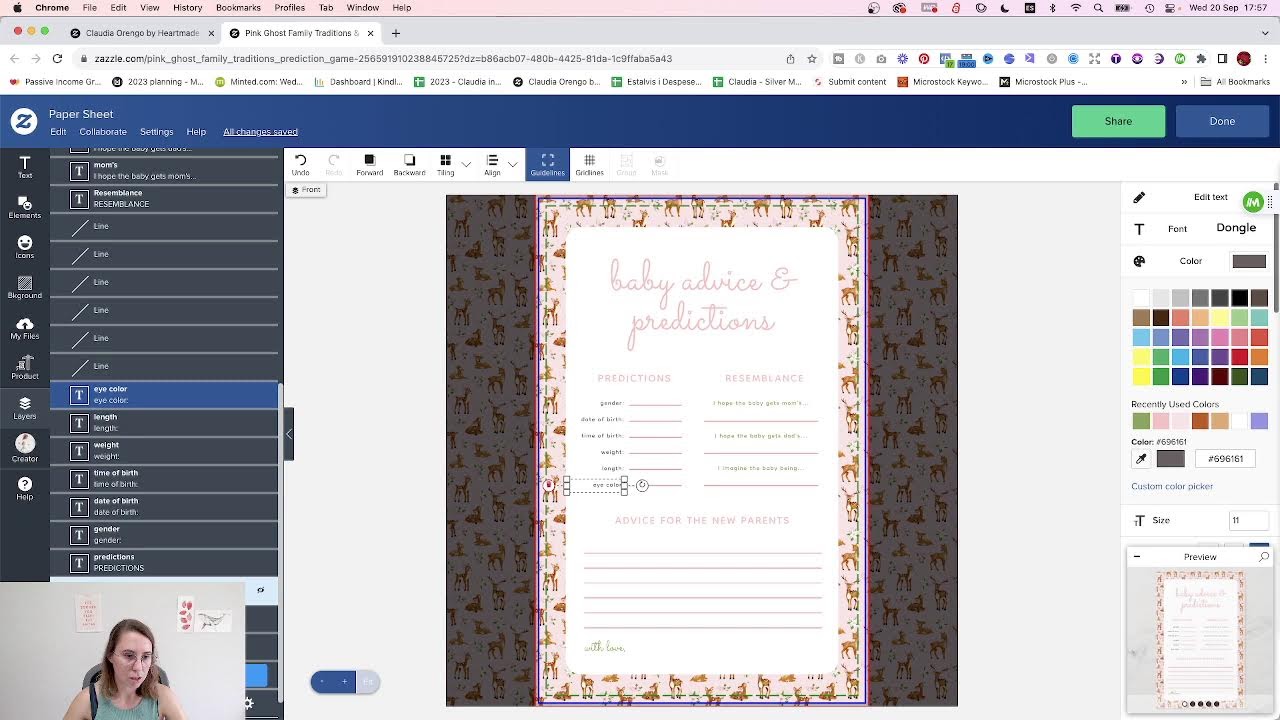Select the weight text layer
1280x720 pixels.
tap(164, 451)
